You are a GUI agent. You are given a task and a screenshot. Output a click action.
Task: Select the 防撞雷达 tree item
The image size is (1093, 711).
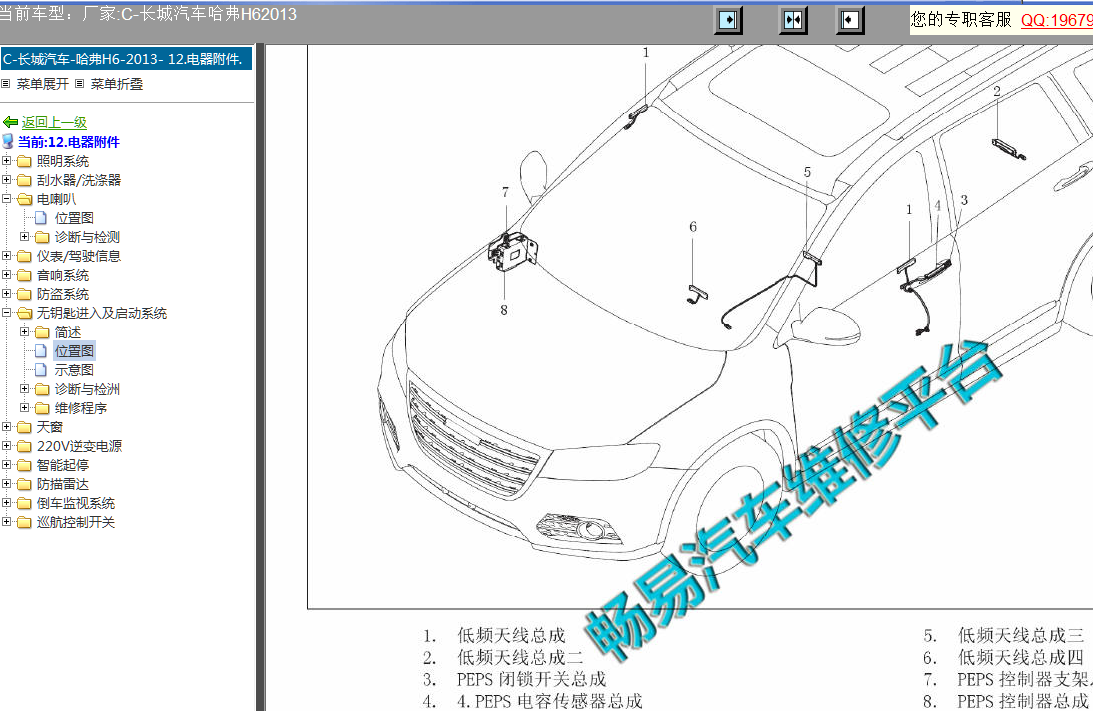63,484
